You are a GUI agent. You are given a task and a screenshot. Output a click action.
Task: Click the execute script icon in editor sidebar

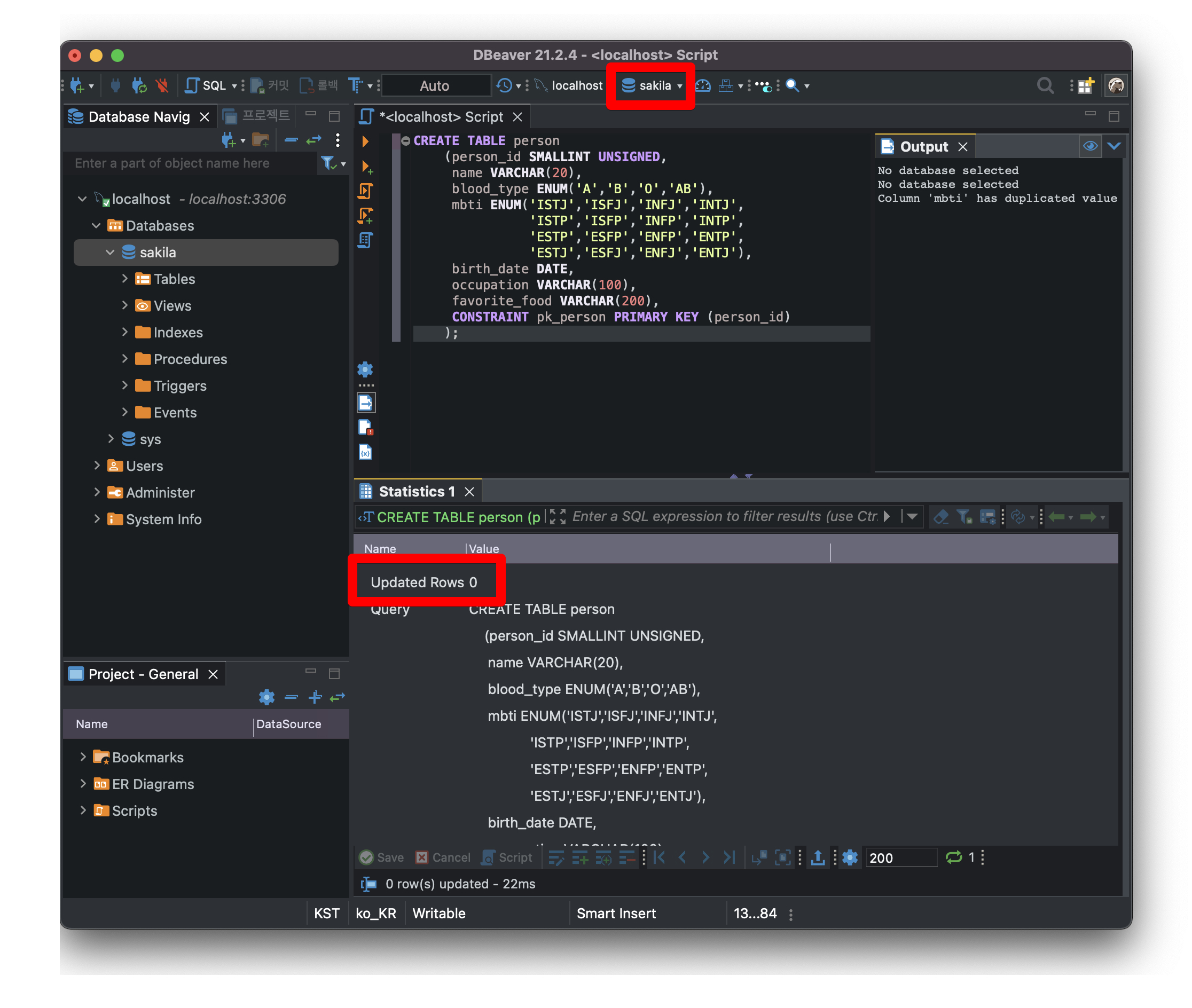click(365, 190)
